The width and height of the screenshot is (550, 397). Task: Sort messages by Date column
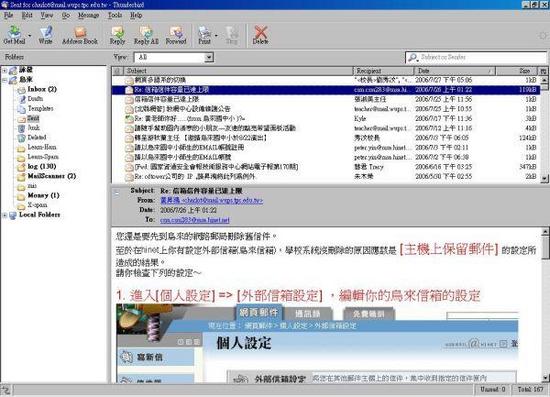click(454, 71)
